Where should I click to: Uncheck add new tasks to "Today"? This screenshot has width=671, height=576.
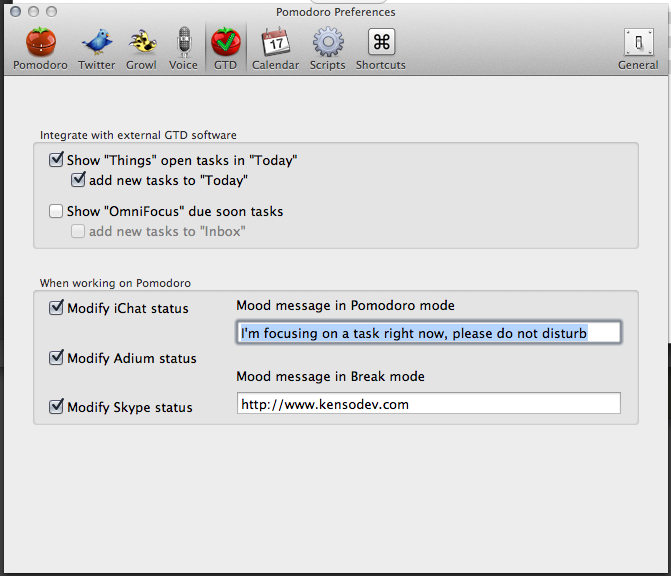click(x=78, y=180)
